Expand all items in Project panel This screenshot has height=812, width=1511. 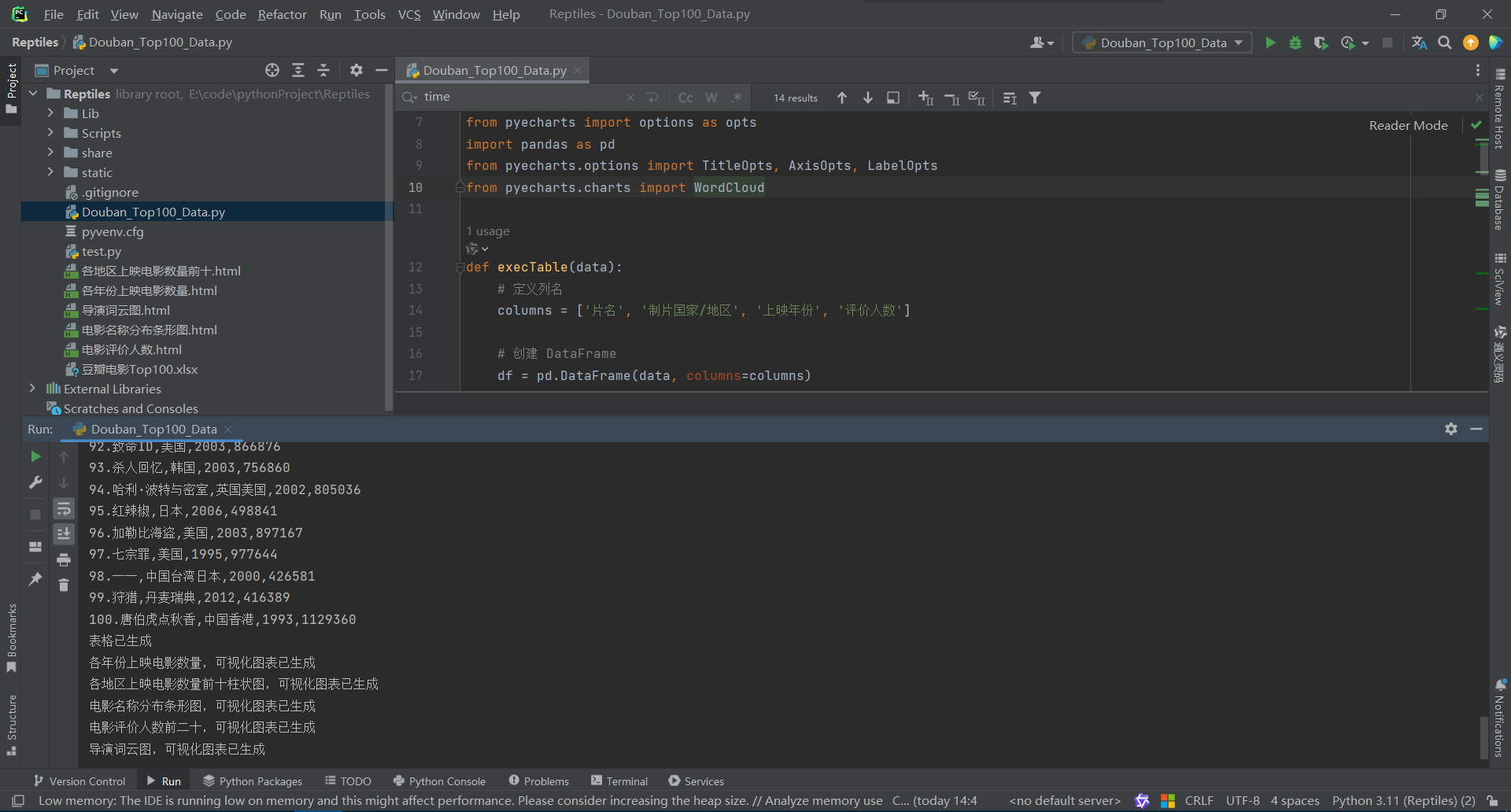coord(298,70)
